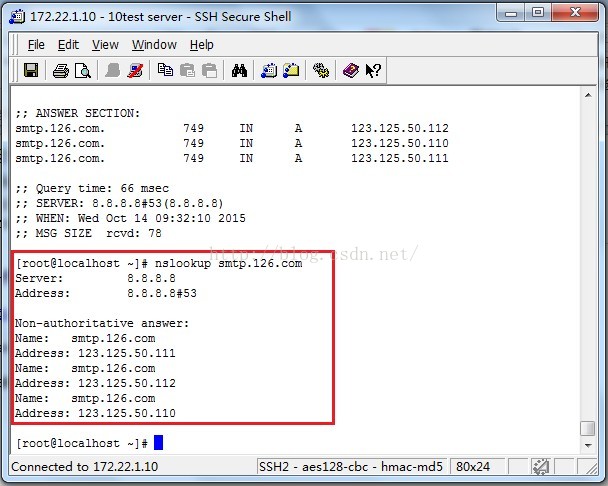The image size is (608, 486).
Task: Open the Settings gears icon
Action: click(x=321, y=70)
